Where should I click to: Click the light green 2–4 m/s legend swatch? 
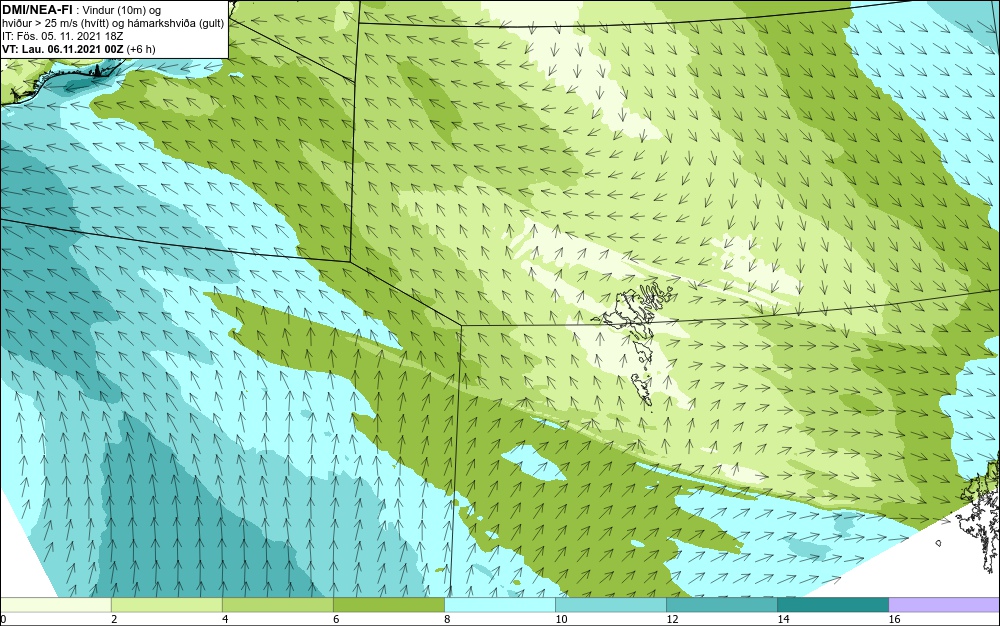click(166, 604)
